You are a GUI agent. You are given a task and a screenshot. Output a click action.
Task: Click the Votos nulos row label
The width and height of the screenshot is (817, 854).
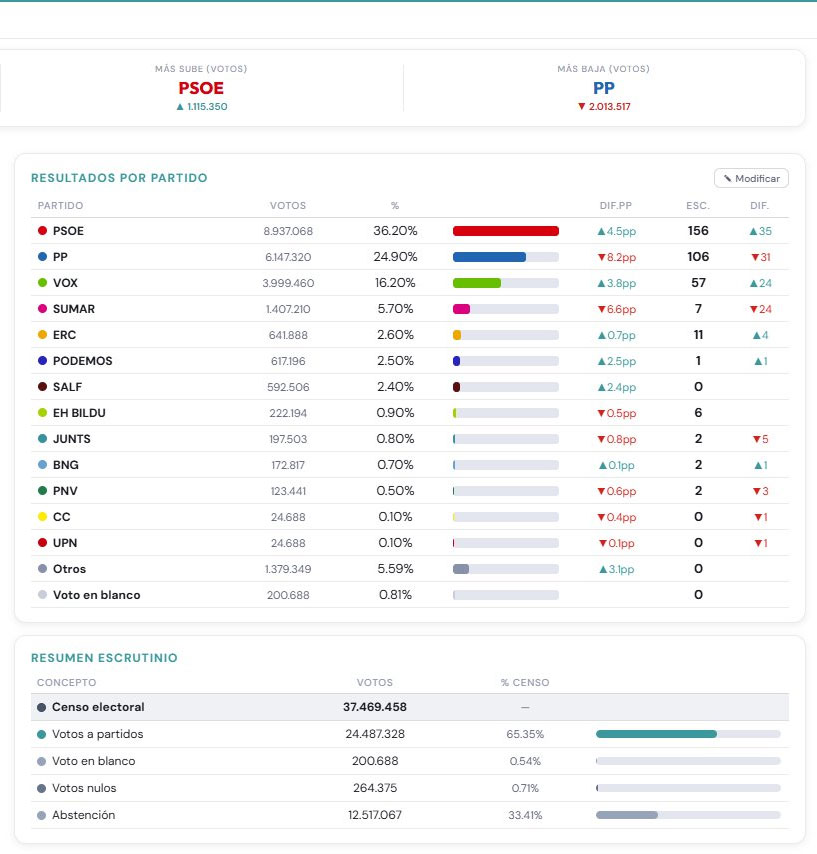[84, 788]
